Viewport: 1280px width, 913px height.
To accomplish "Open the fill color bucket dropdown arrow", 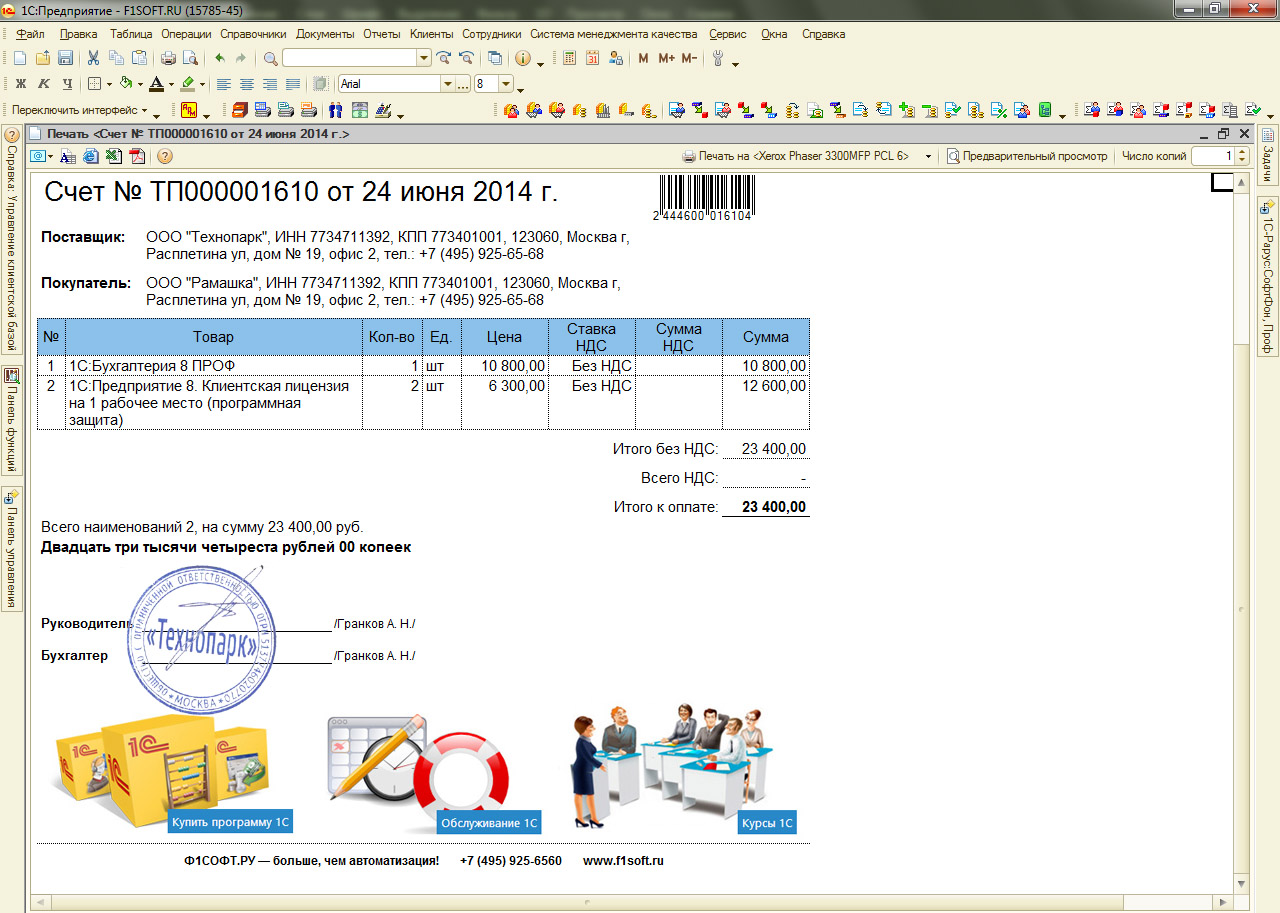I will [x=140, y=84].
